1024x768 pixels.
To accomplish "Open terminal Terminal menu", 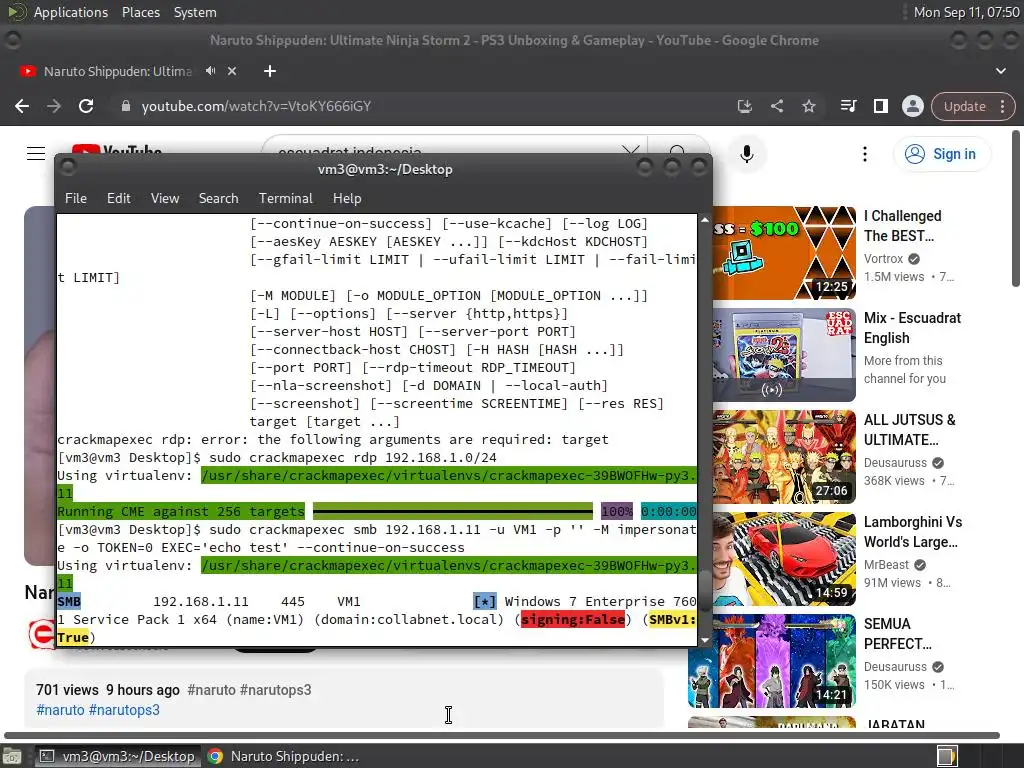I will click(x=285, y=198).
